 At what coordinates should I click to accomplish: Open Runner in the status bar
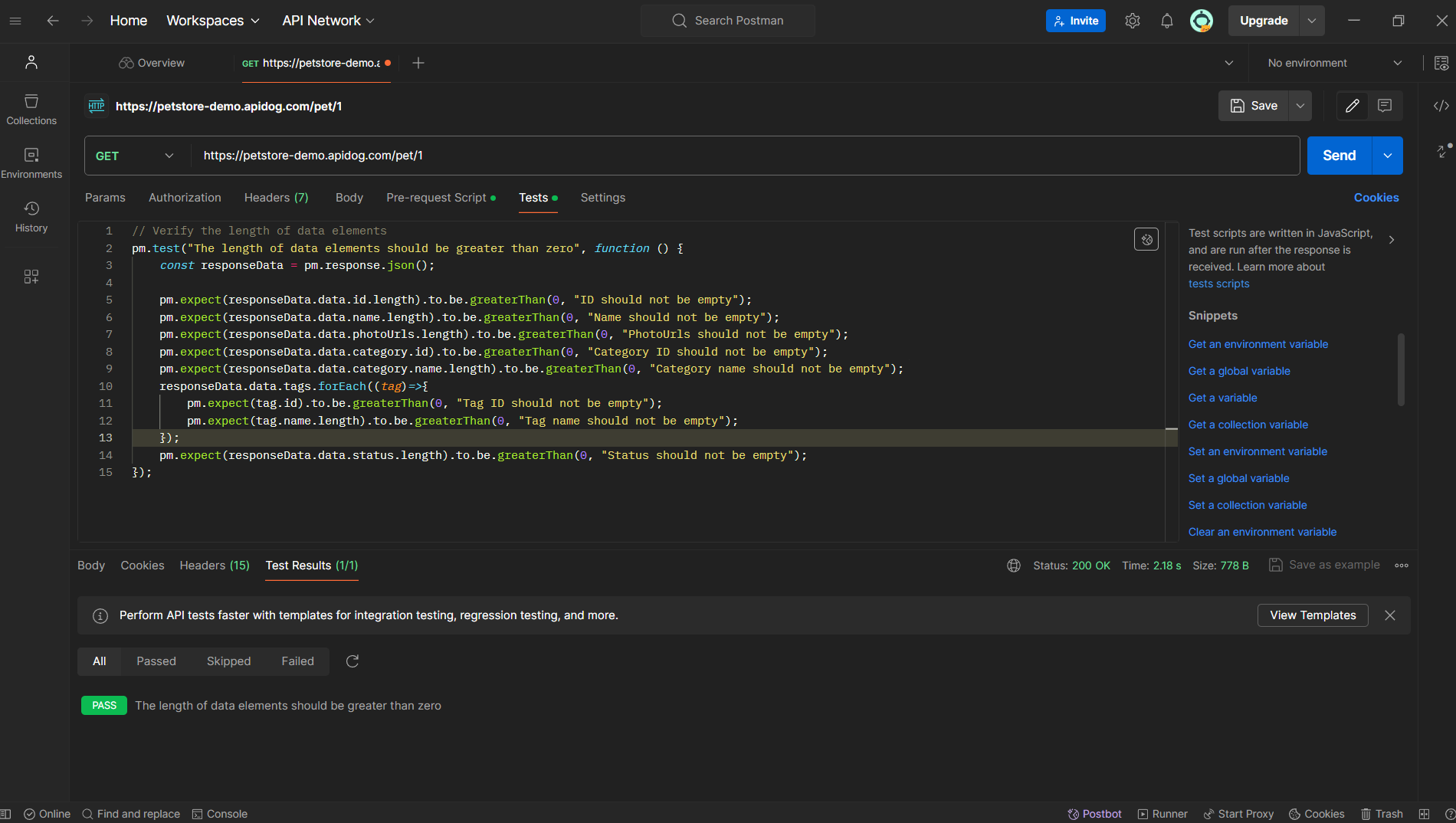click(1163, 814)
